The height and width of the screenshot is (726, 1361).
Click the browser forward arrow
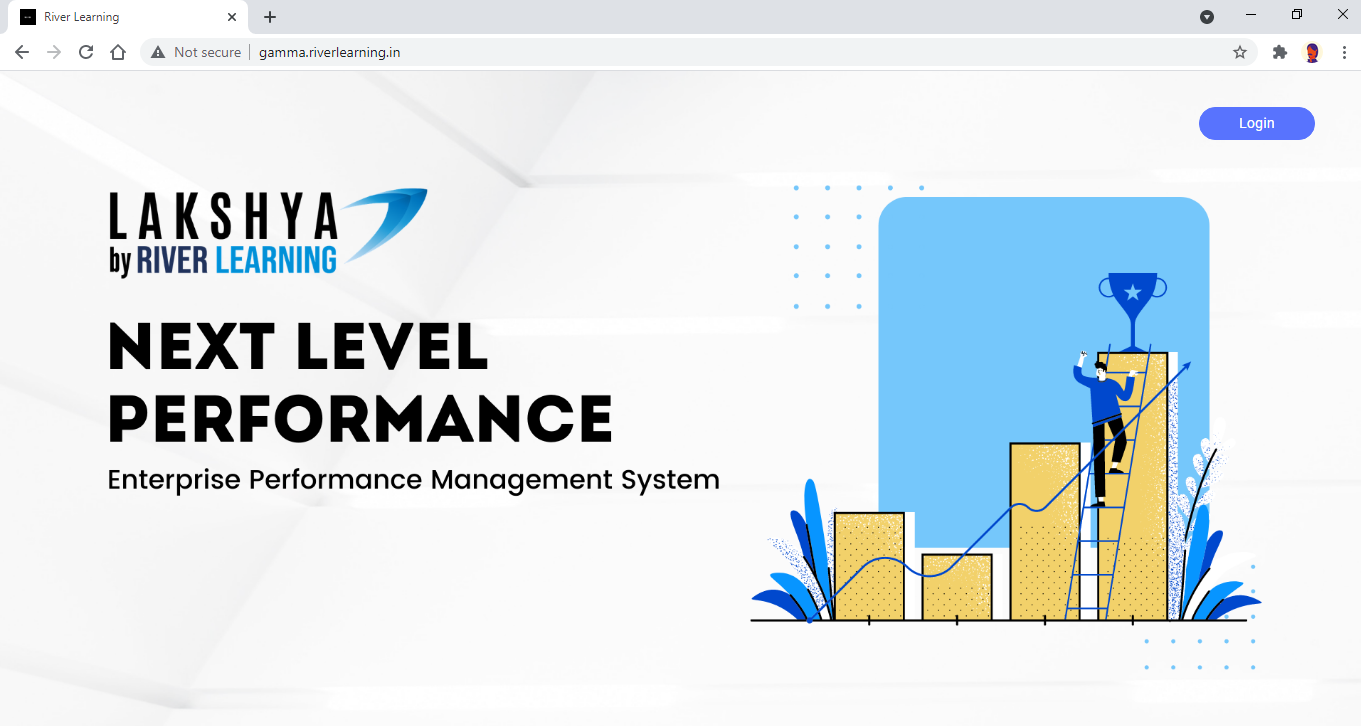(x=54, y=52)
